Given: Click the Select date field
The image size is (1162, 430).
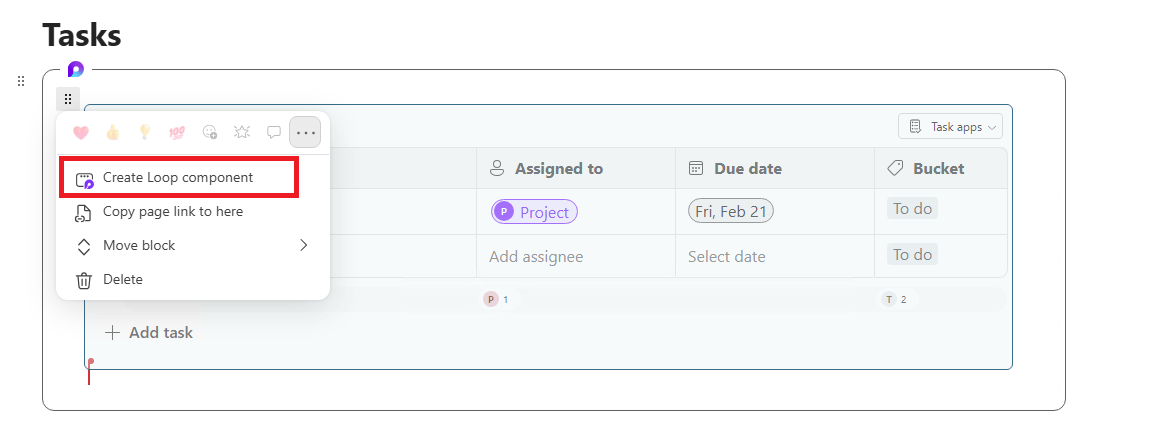Looking at the screenshot, I should coord(727,257).
